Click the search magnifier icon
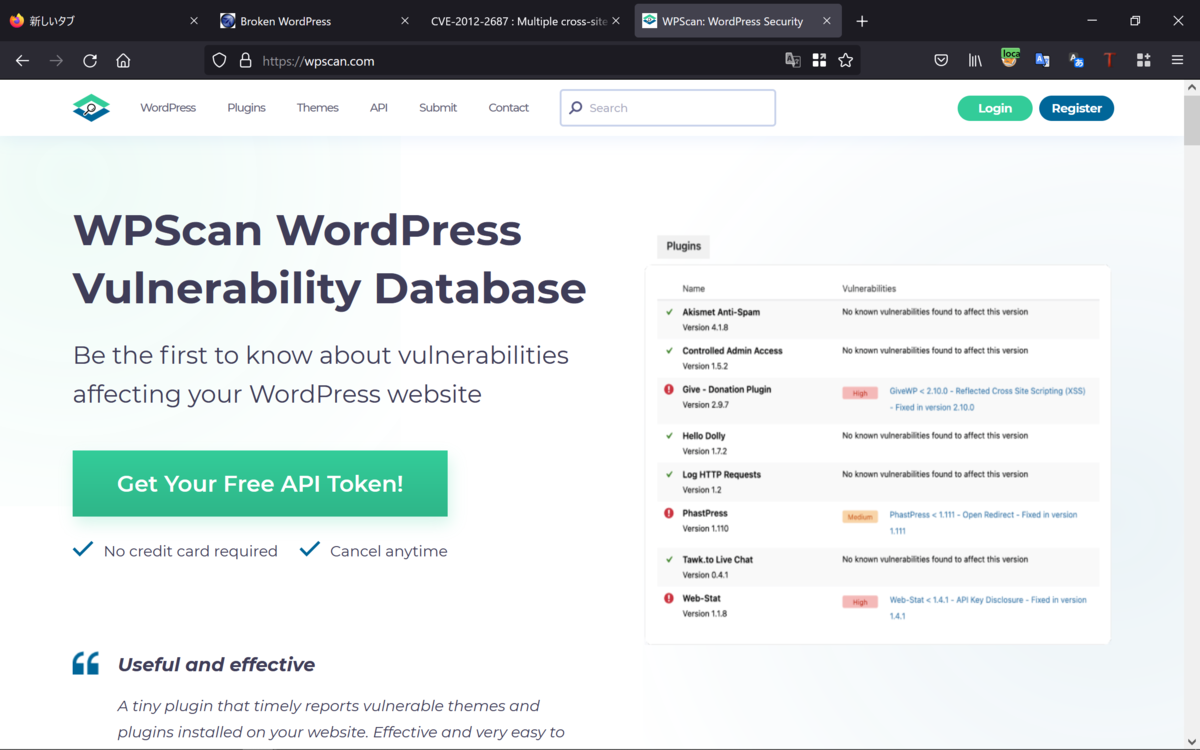Viewport: 1200px width, 750px height. coord(576,108)
